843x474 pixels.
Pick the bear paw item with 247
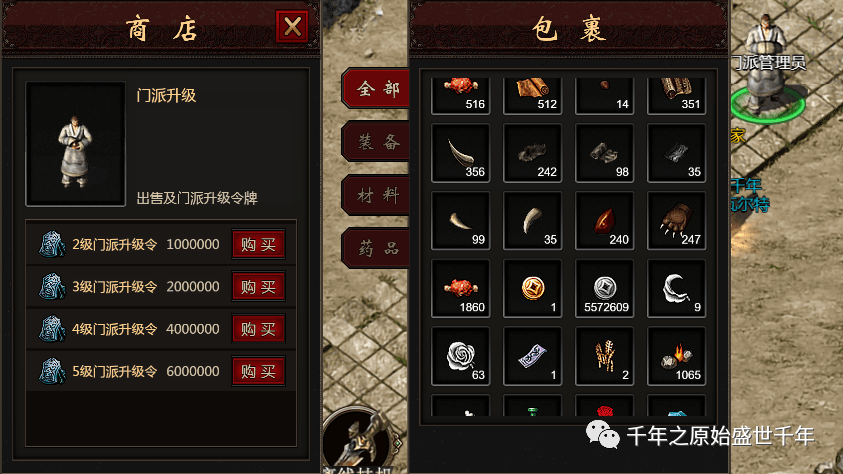pos(677,220)
